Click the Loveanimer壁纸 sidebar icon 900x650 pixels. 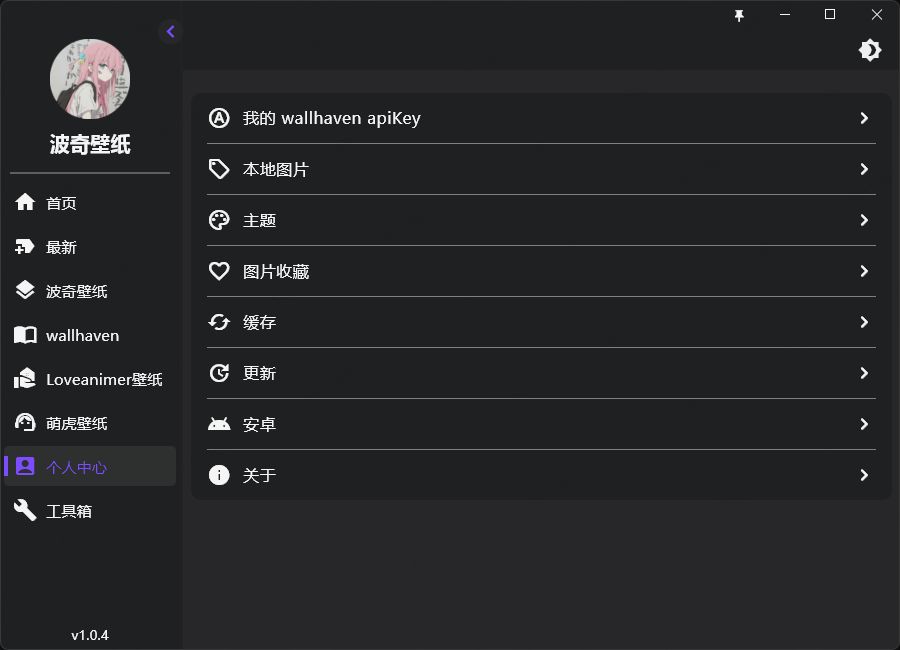(25, 379)
